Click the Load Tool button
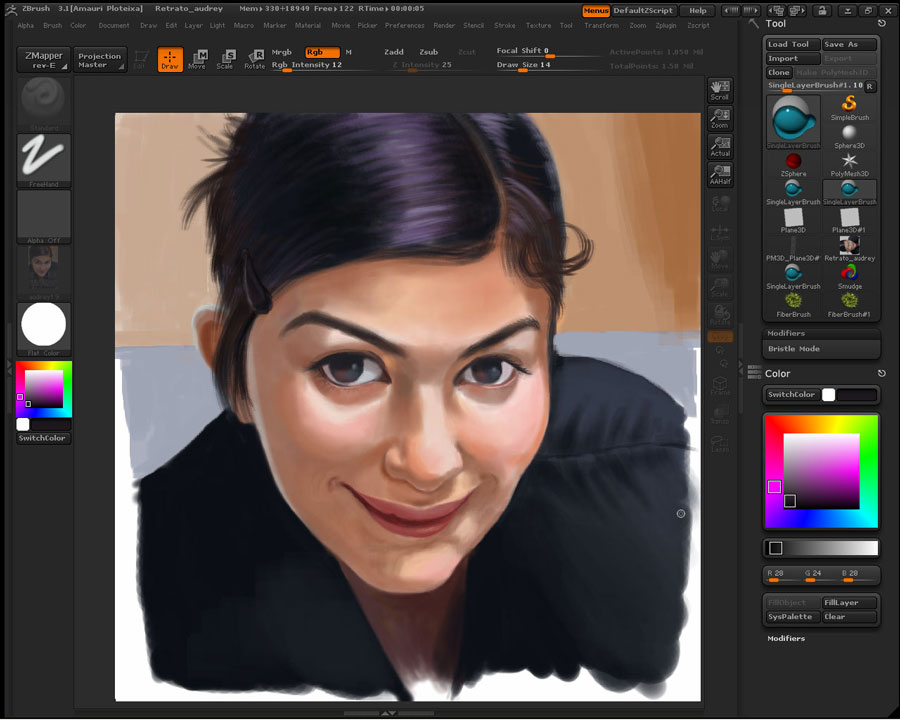Screen dimensions: 900x720 793,44
